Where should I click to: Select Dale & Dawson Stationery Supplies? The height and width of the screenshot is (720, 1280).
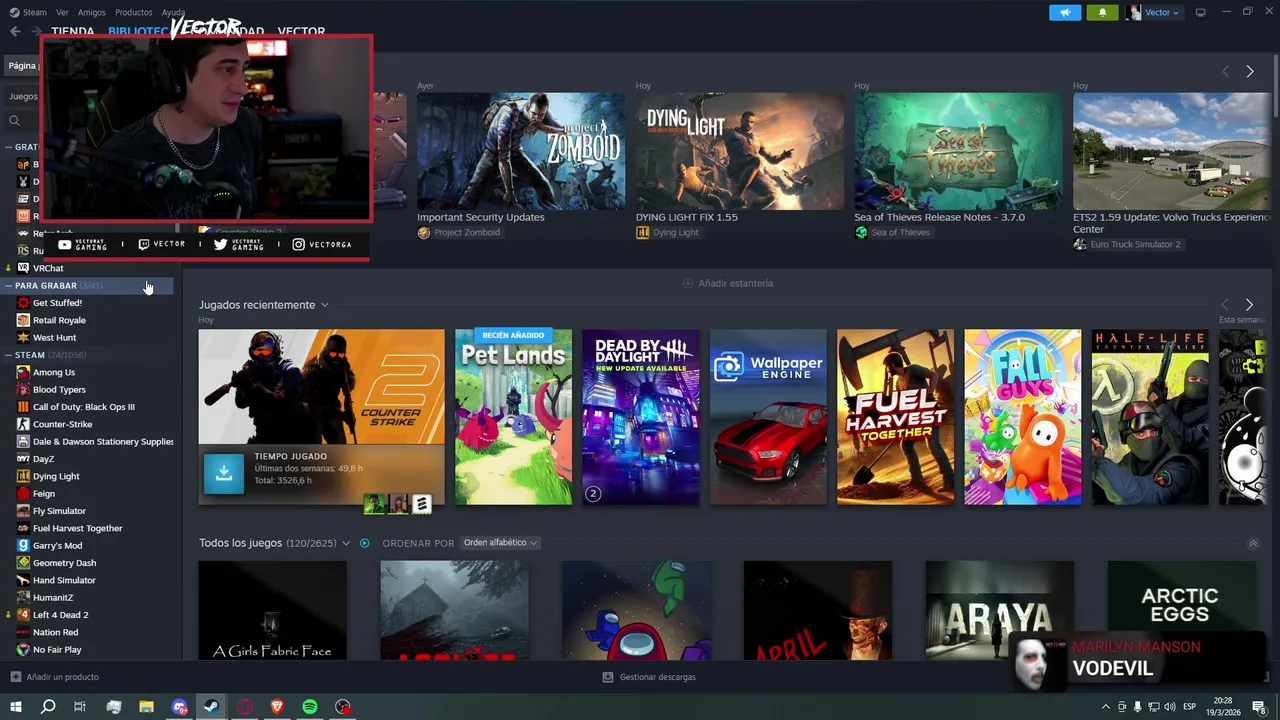(103, 441)
